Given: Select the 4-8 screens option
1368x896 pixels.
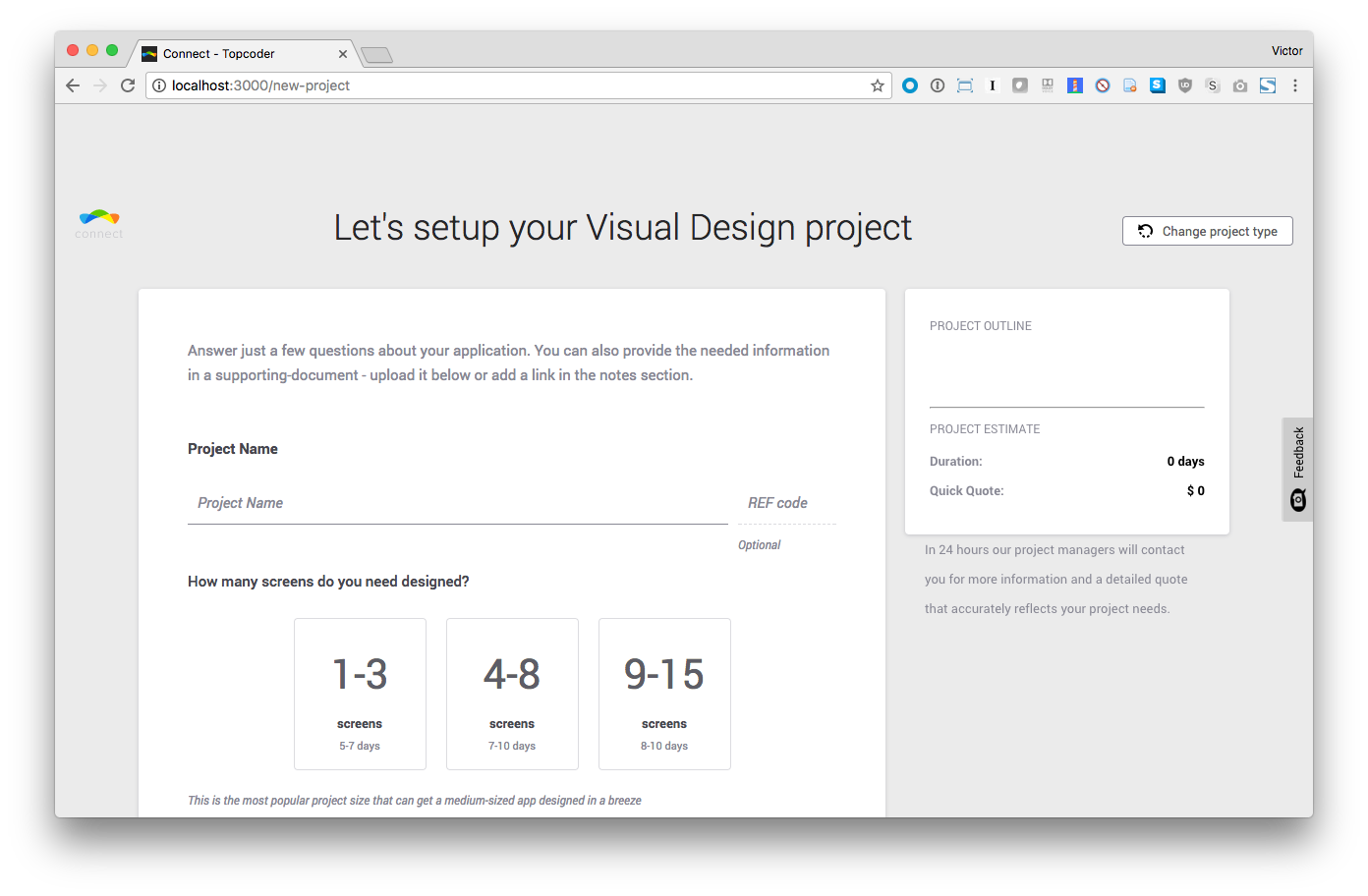Looking at the screenshot, I should point(512,694).
